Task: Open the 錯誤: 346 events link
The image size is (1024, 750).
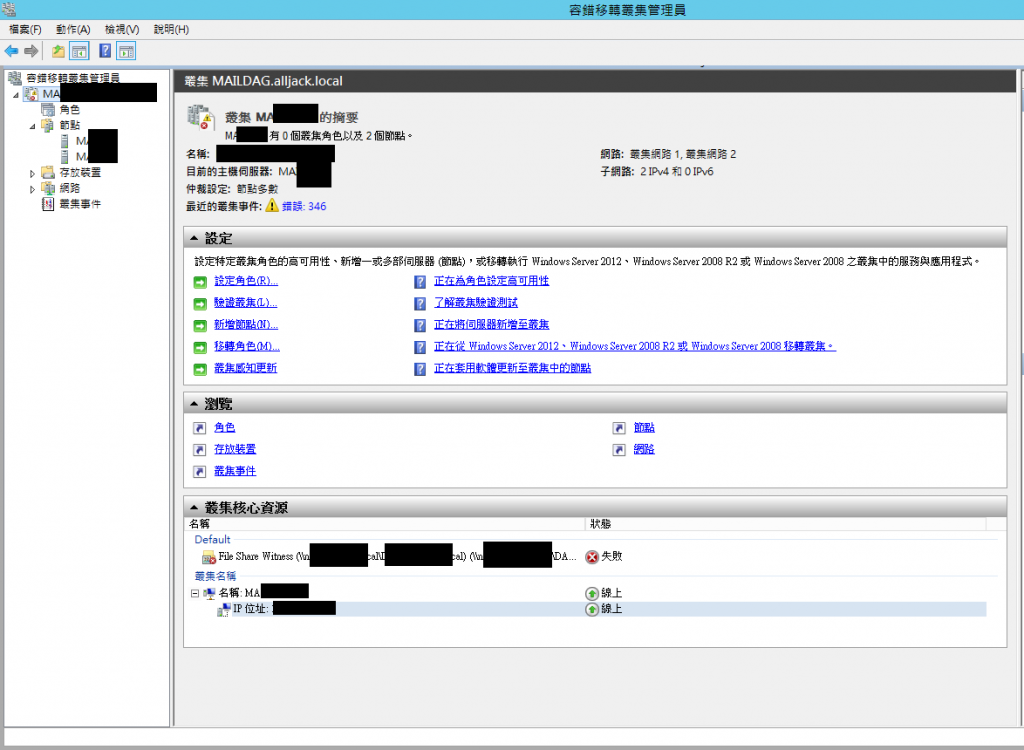Action: [x=304, y=206]
